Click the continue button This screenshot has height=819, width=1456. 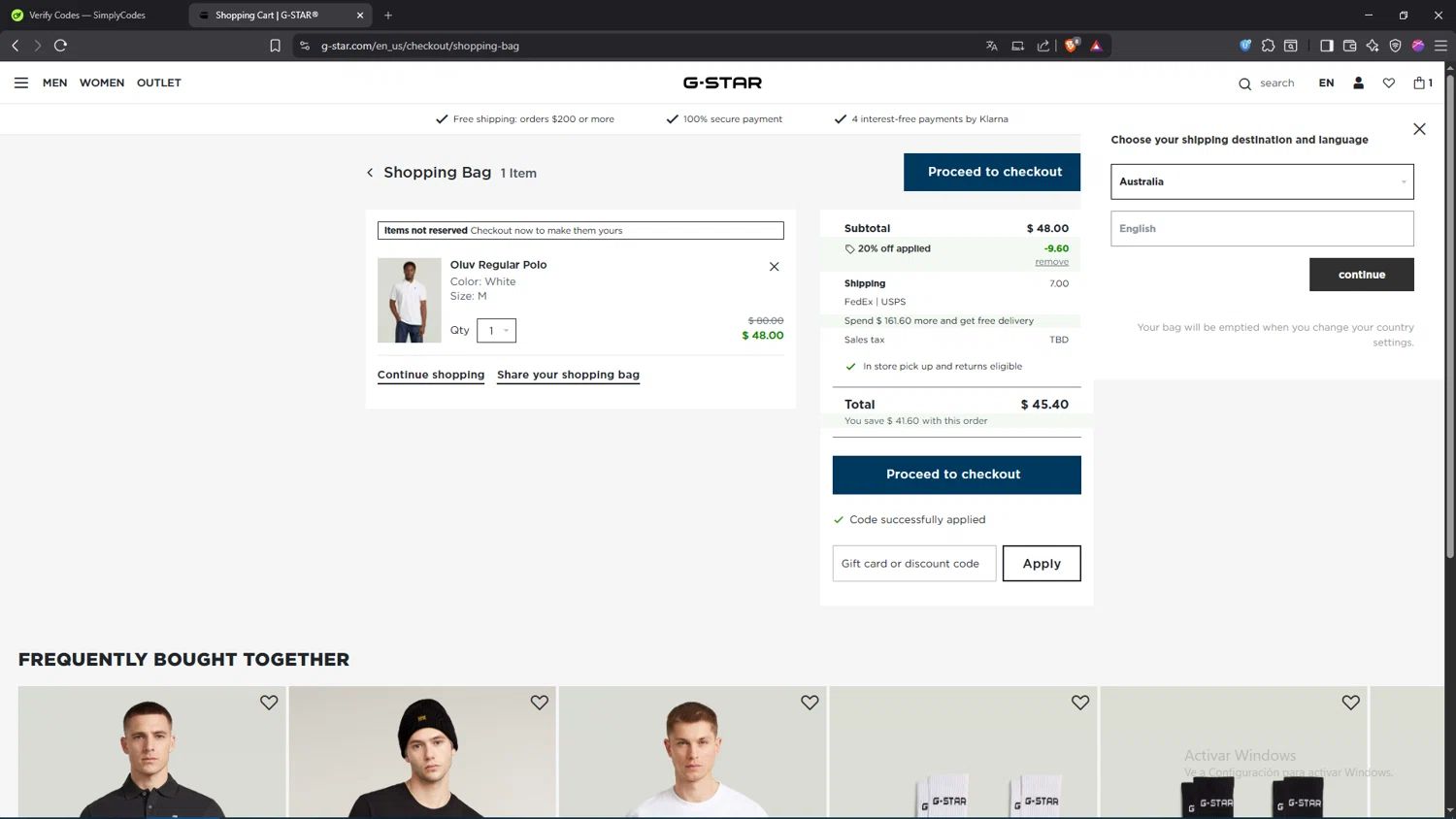click(x=1361, y=275)
